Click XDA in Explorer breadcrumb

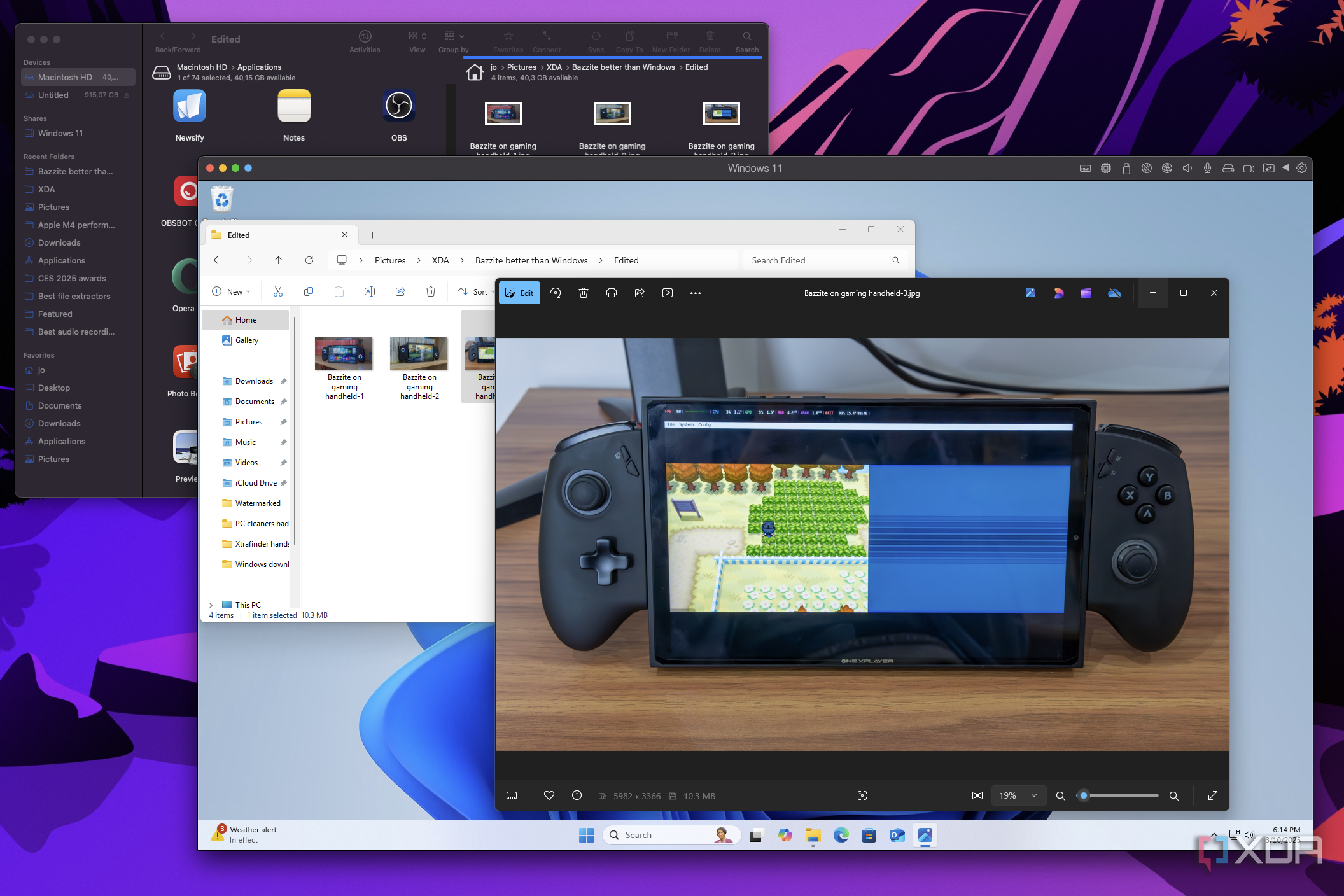pyautogui.click(x=440, y=260)
